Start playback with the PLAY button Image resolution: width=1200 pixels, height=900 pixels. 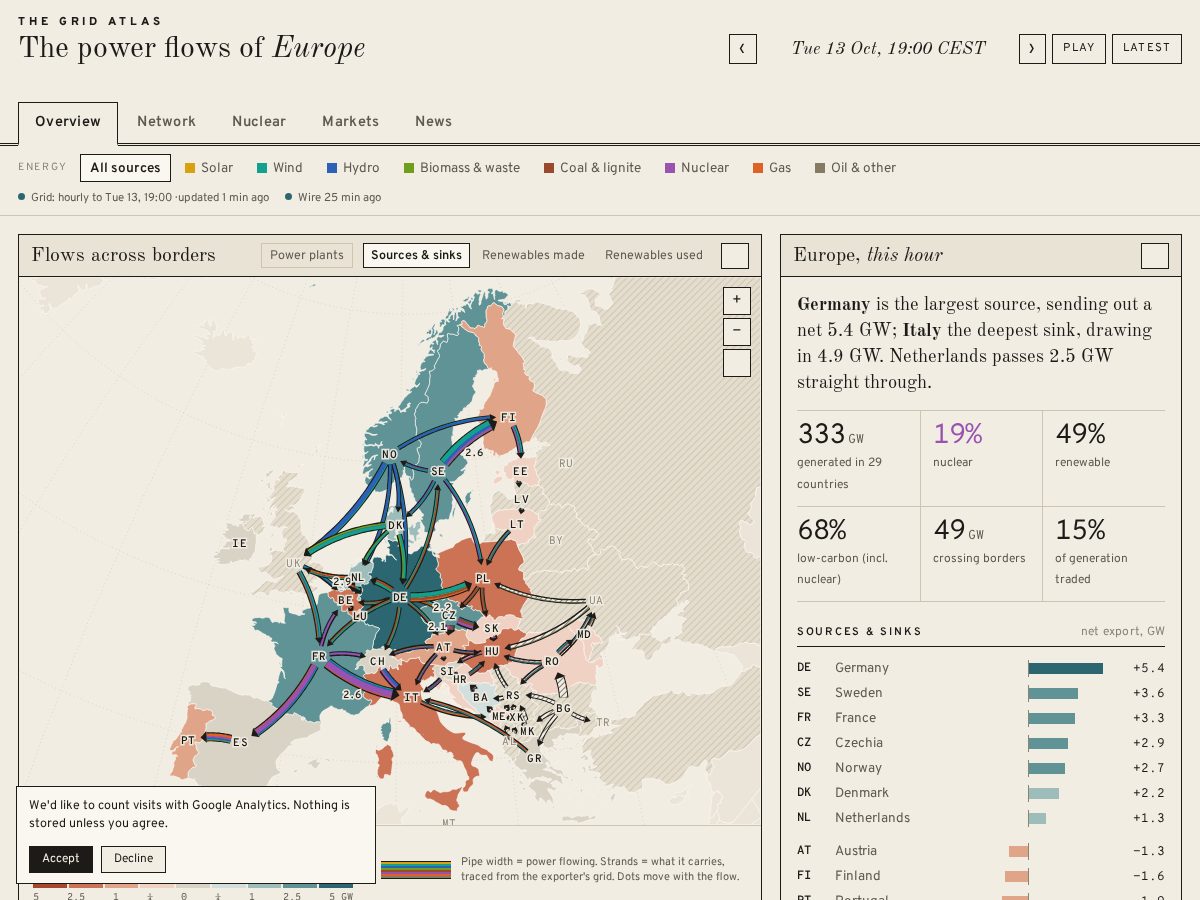point(1079,49)
